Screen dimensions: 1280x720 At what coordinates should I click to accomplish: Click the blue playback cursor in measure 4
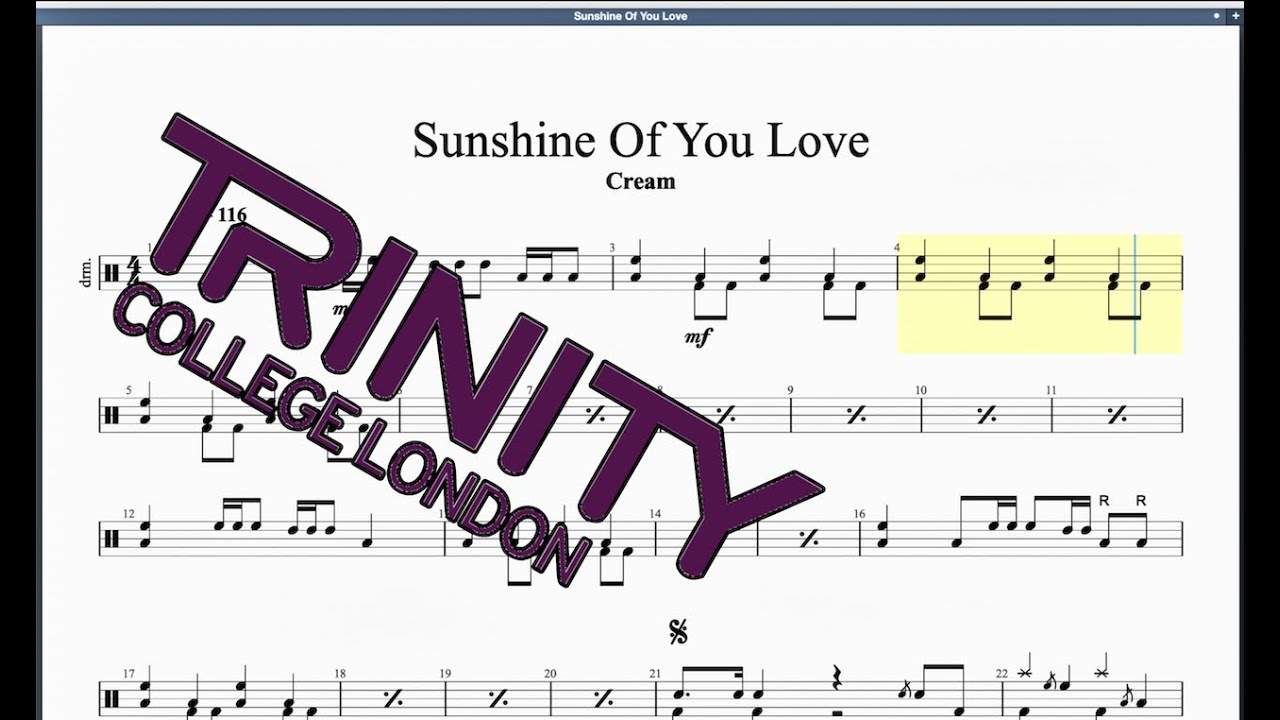pyautogui.click(x=1134, y=293)
